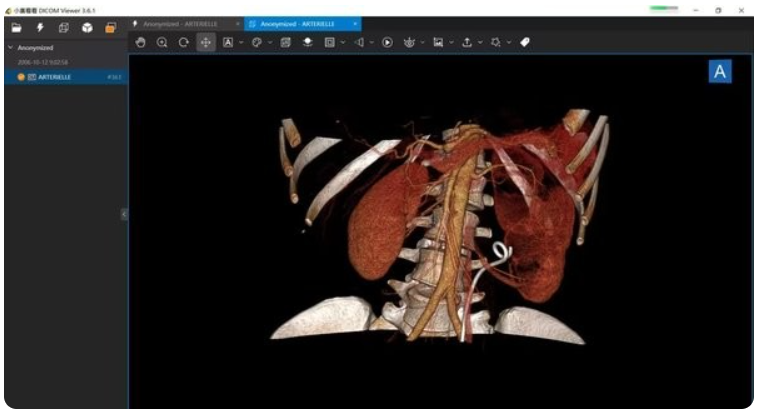Screen dimensions: 758x414
Task: Click the layers stack icon in the toolbar
Action: [308, 42]
